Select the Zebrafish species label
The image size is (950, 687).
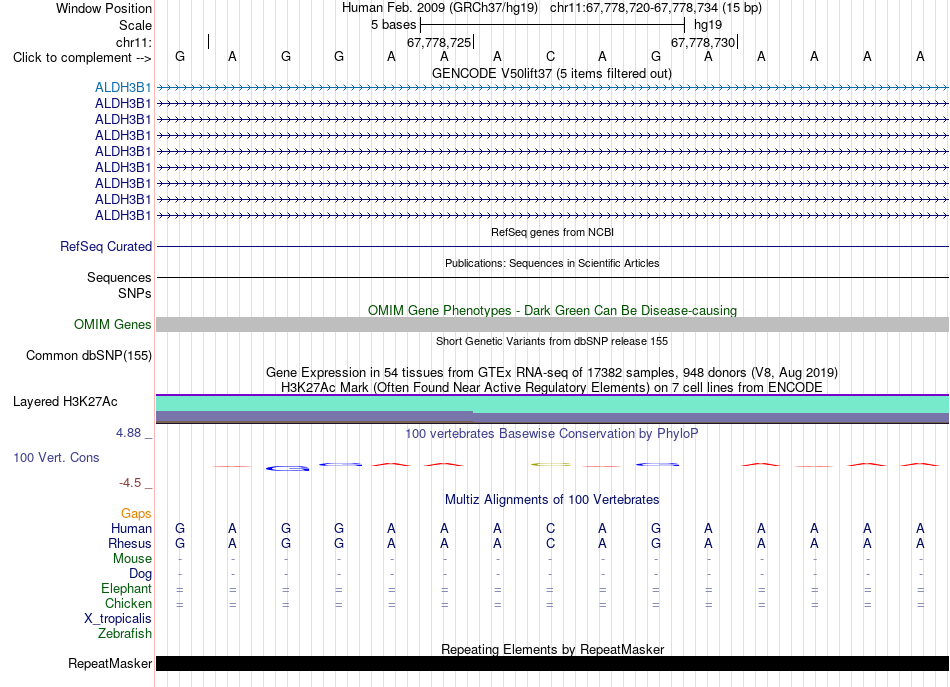tap(125, 634)
